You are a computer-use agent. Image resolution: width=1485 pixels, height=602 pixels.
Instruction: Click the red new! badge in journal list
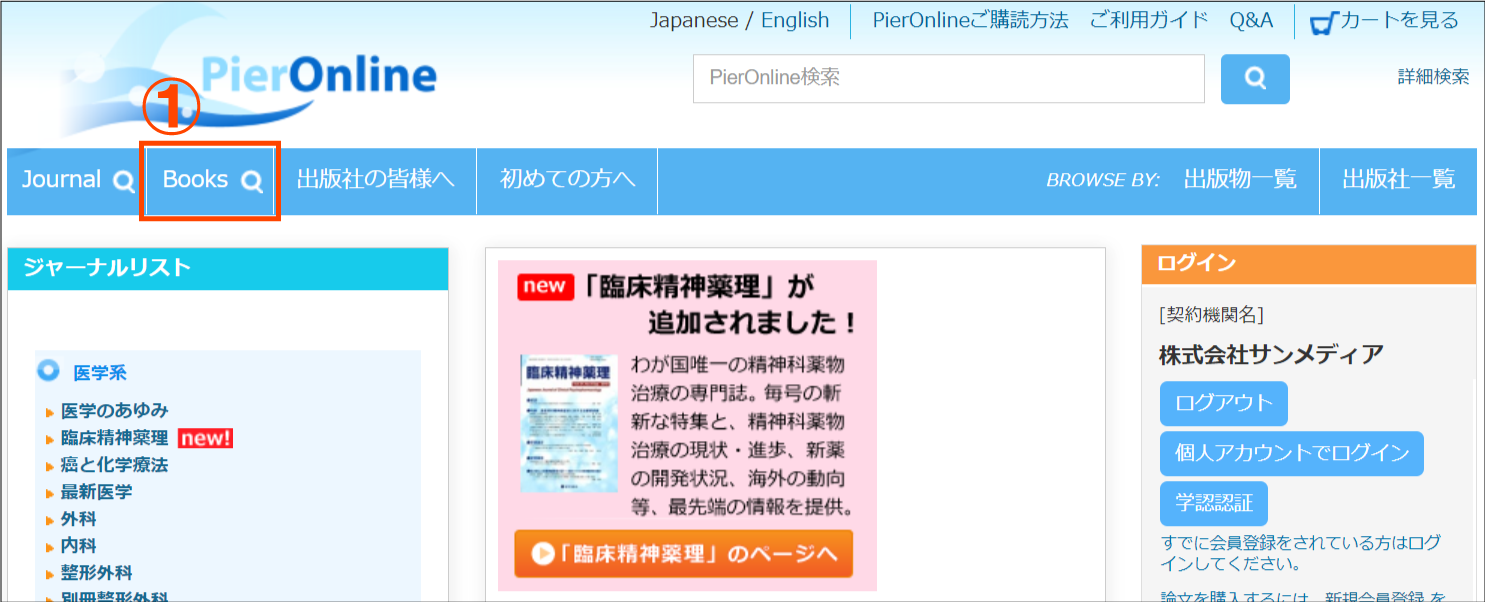pos(205,438)
